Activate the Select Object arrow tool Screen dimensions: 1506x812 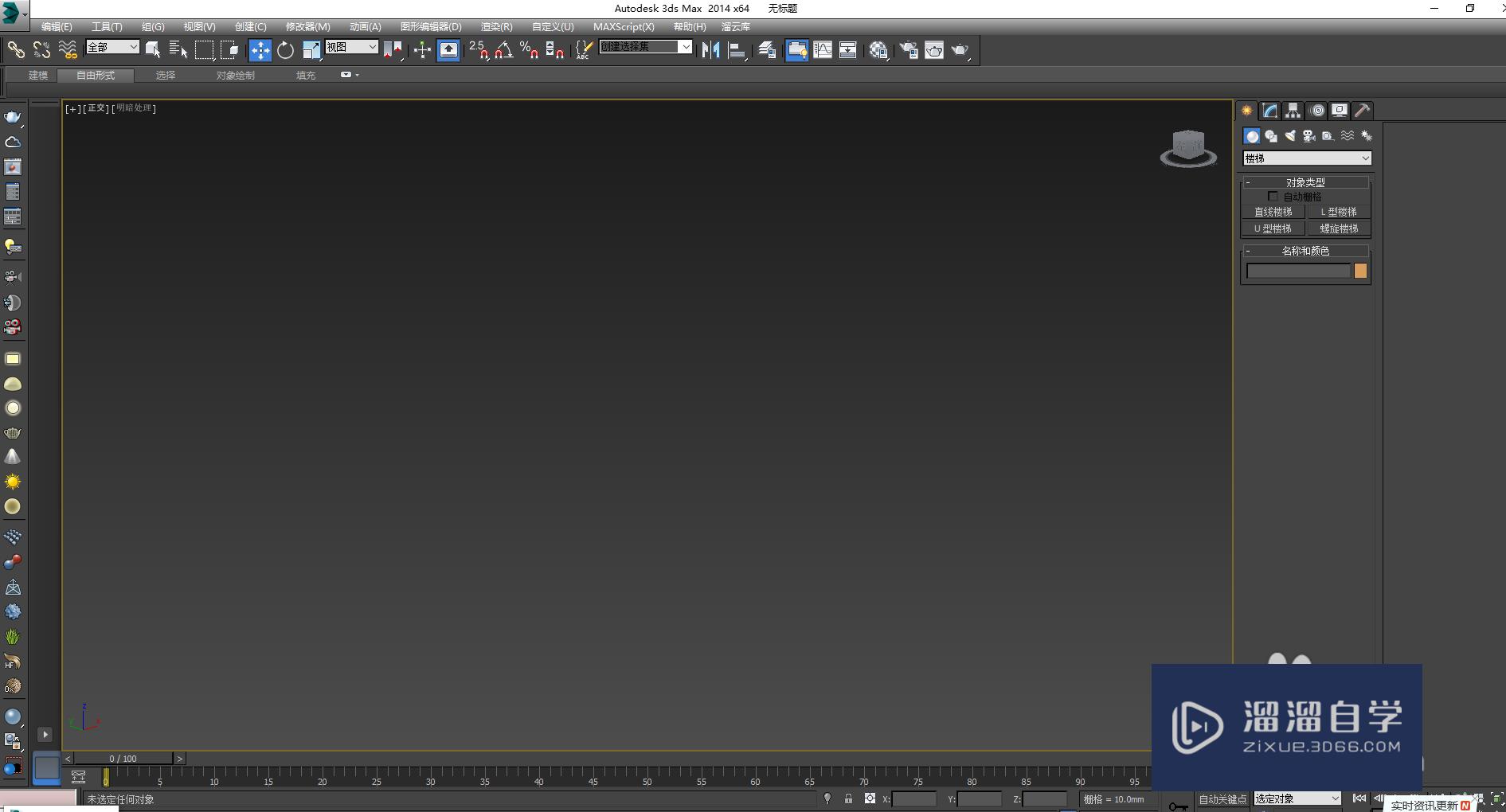(153, 50)
